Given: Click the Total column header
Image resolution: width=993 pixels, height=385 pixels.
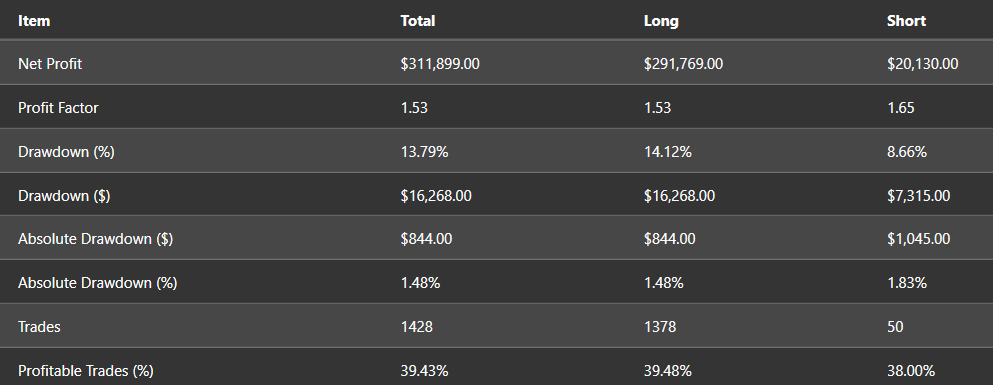Looking at the screenshot, I should pyautogui.click(x=417, y=21).
